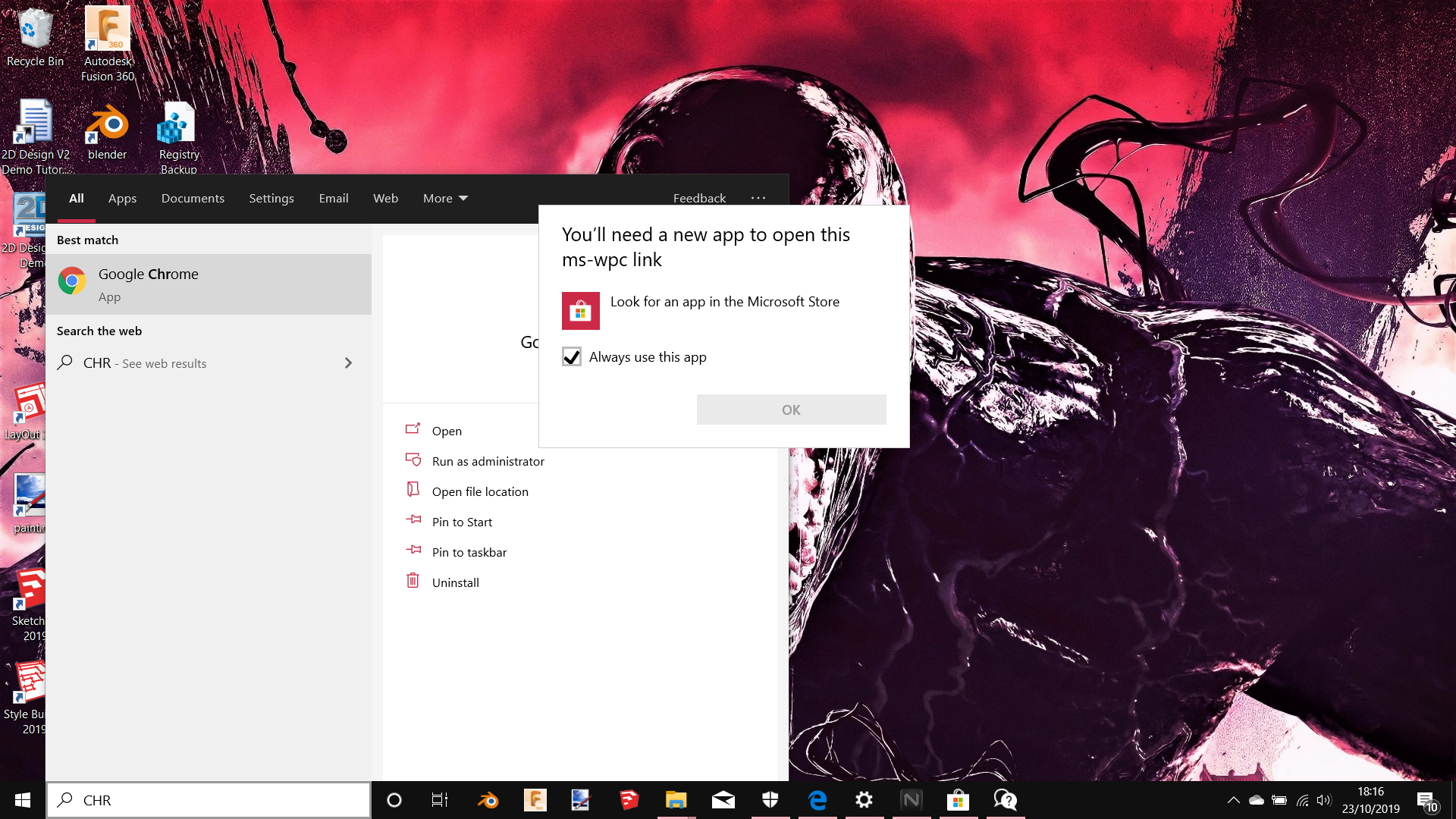Screen dimensions: 1456x819
Task: Switch to the Settings search tab
Action: click(x=271, y=199)
